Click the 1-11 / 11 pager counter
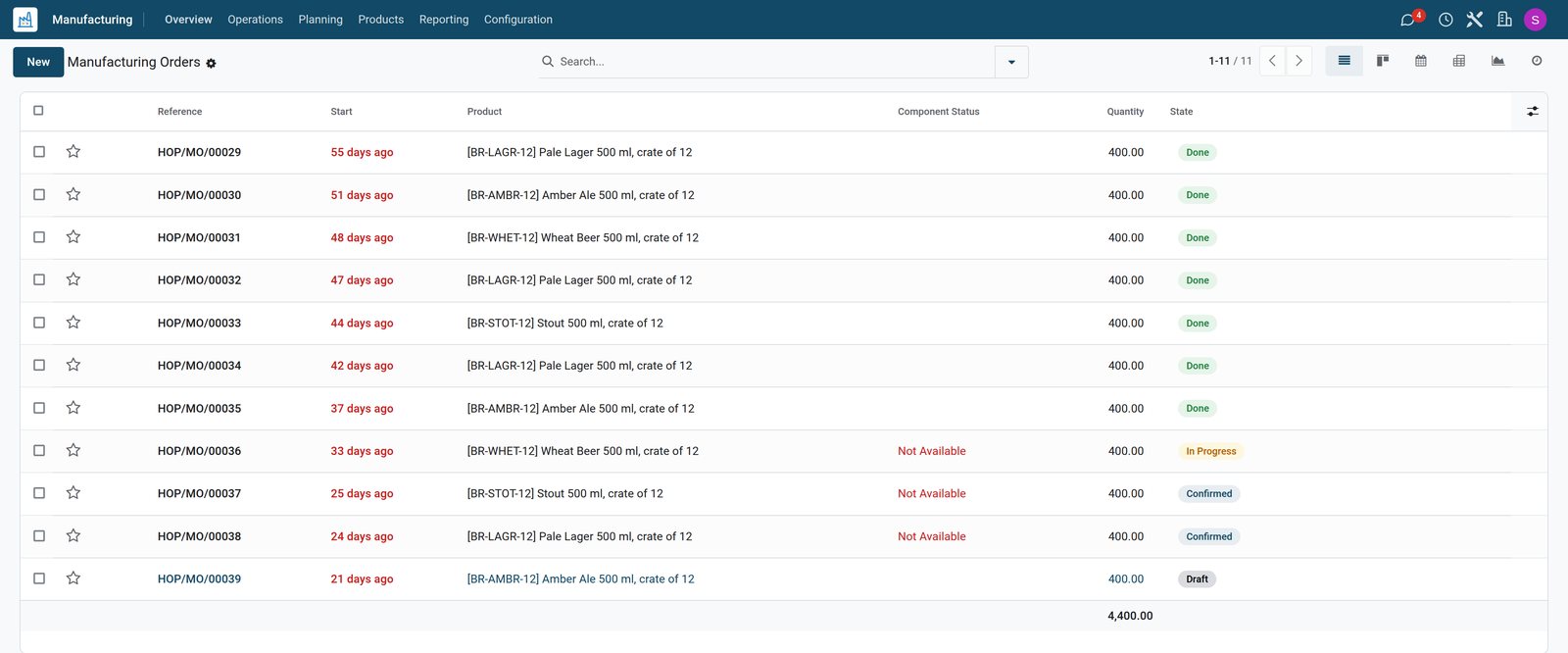 click(1230, 61)
